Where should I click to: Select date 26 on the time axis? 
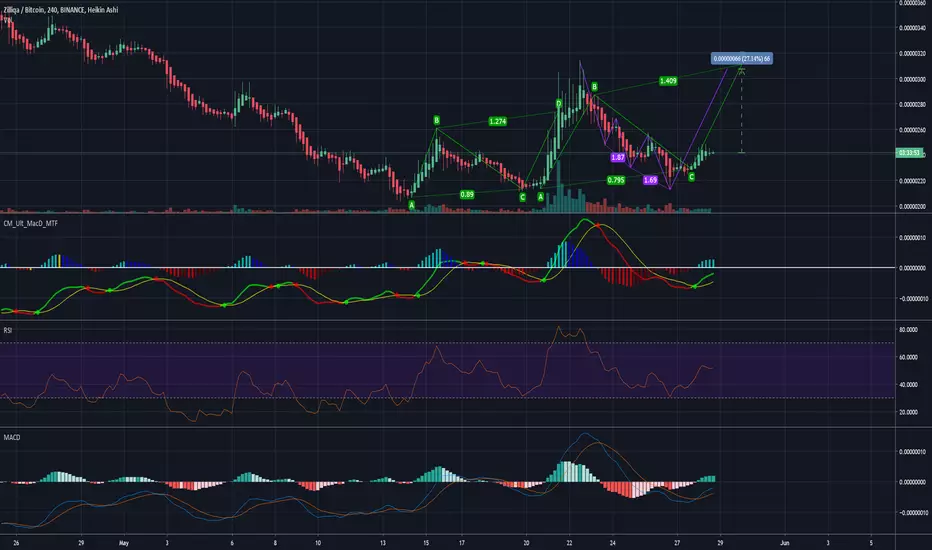[16, 543]
